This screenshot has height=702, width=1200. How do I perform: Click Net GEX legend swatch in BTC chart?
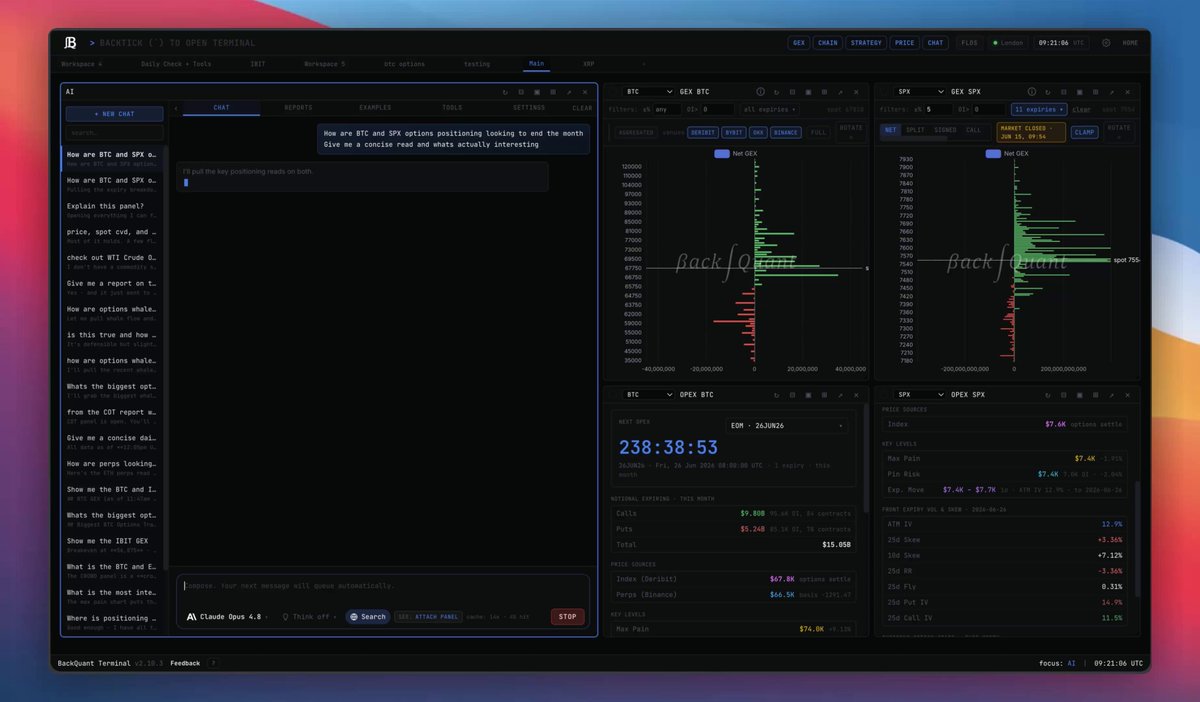click(722, 153)
